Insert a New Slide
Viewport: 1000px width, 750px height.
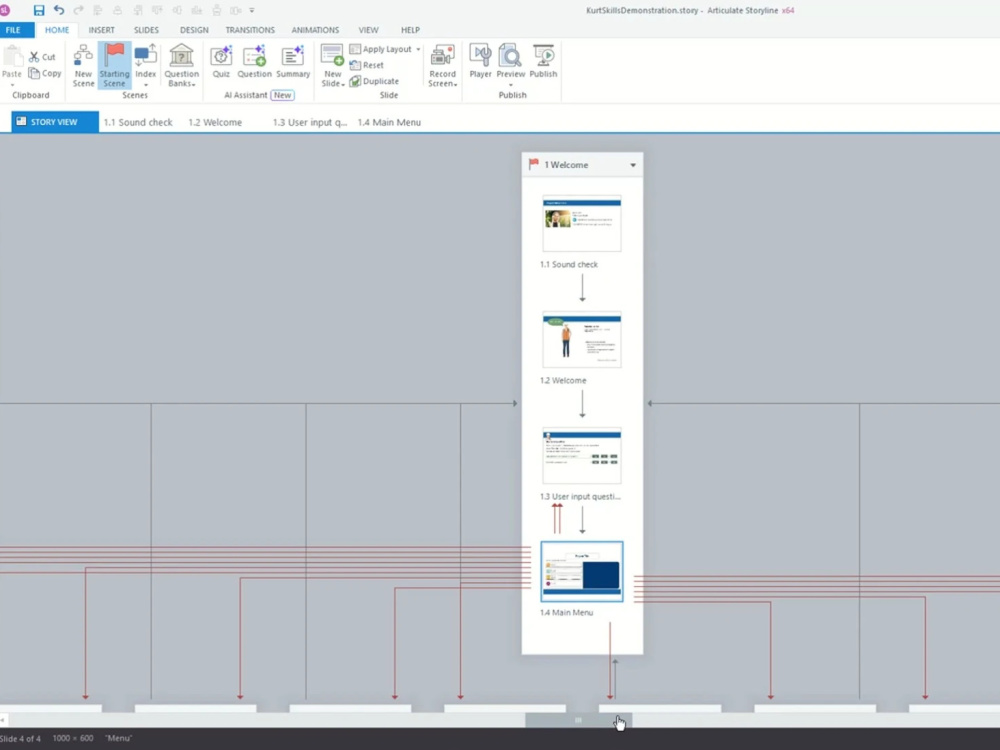(332, 57)
